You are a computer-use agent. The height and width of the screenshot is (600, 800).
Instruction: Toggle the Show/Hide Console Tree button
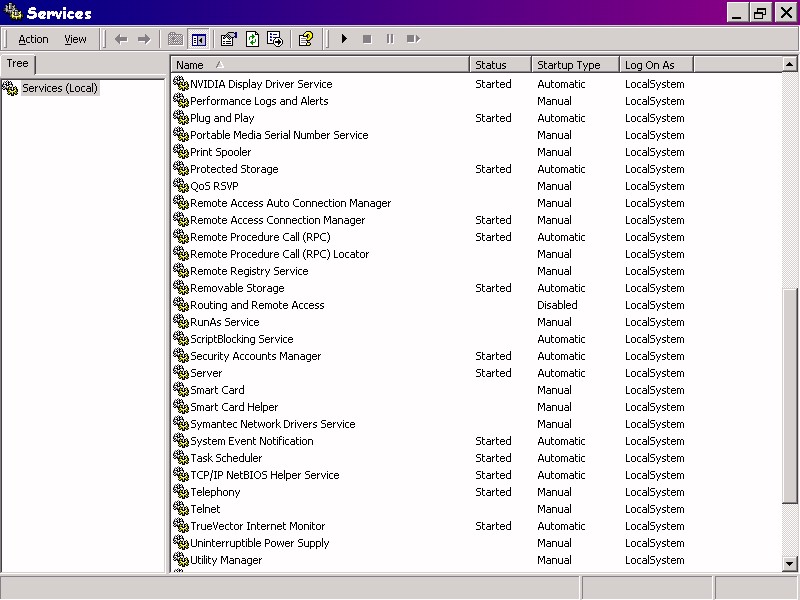coord(199,39)
